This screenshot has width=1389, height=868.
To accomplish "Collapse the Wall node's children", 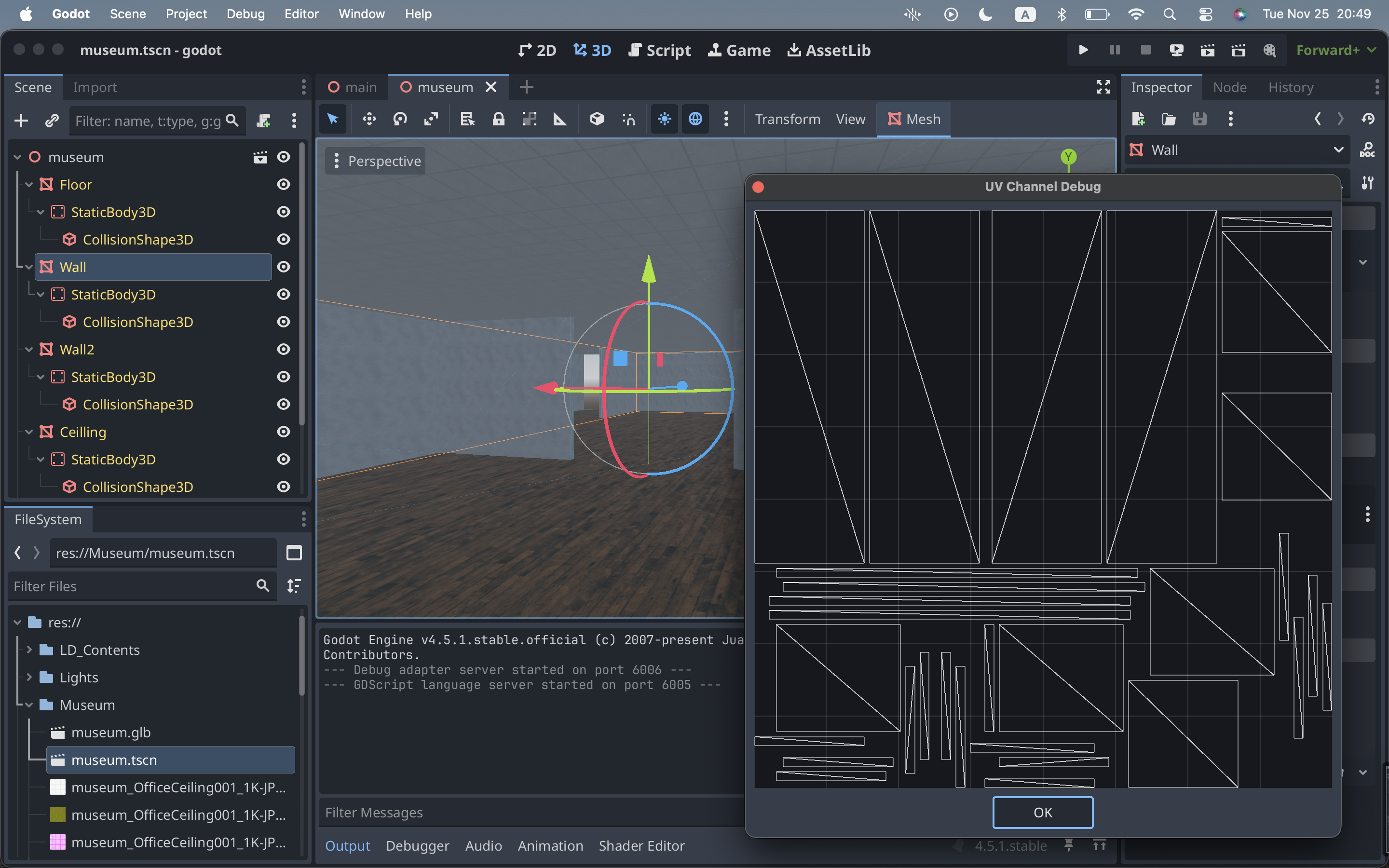I will tap(29, 266).
